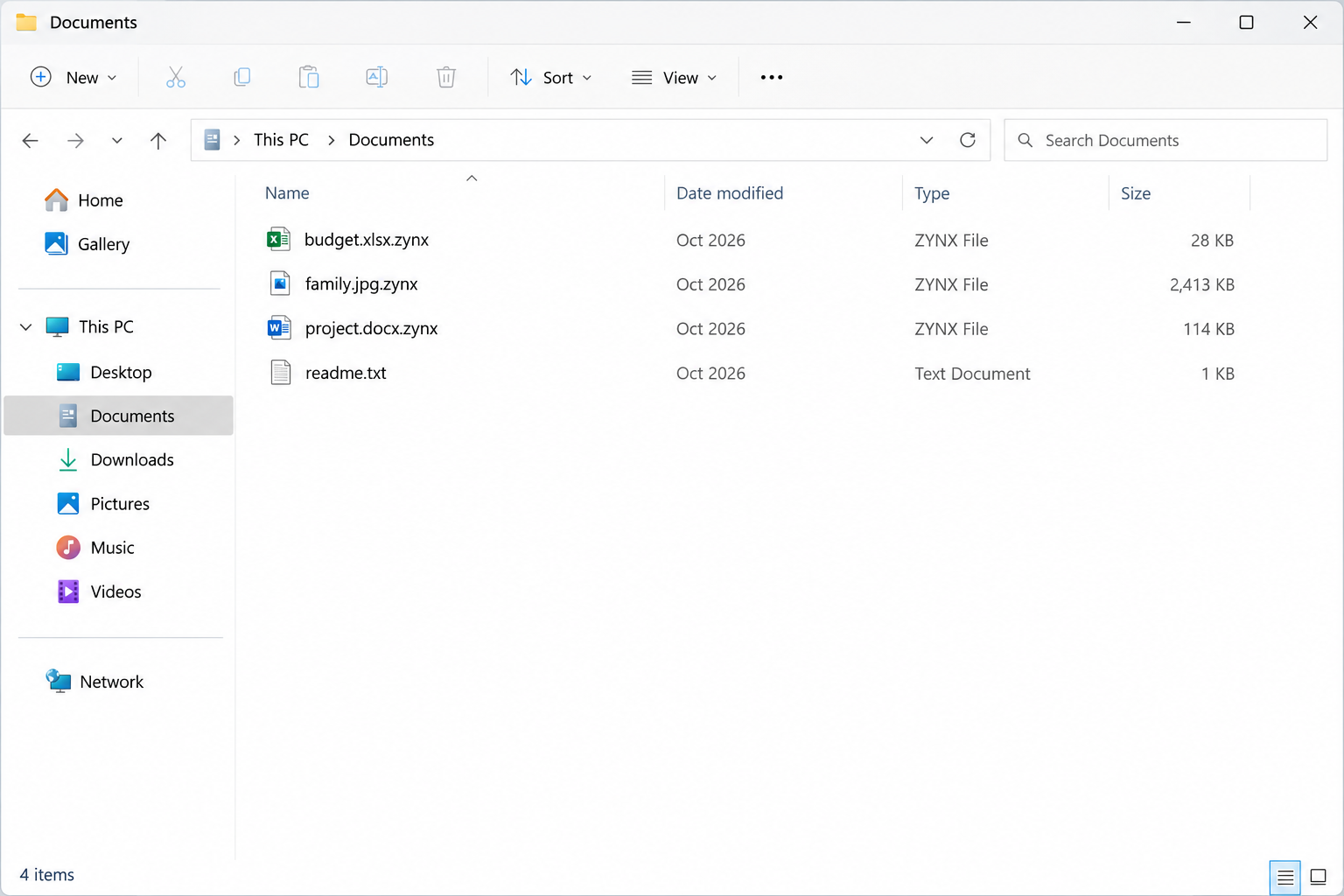Click the 114 KB size value

pyautogui.click(x=1208, y=329)
